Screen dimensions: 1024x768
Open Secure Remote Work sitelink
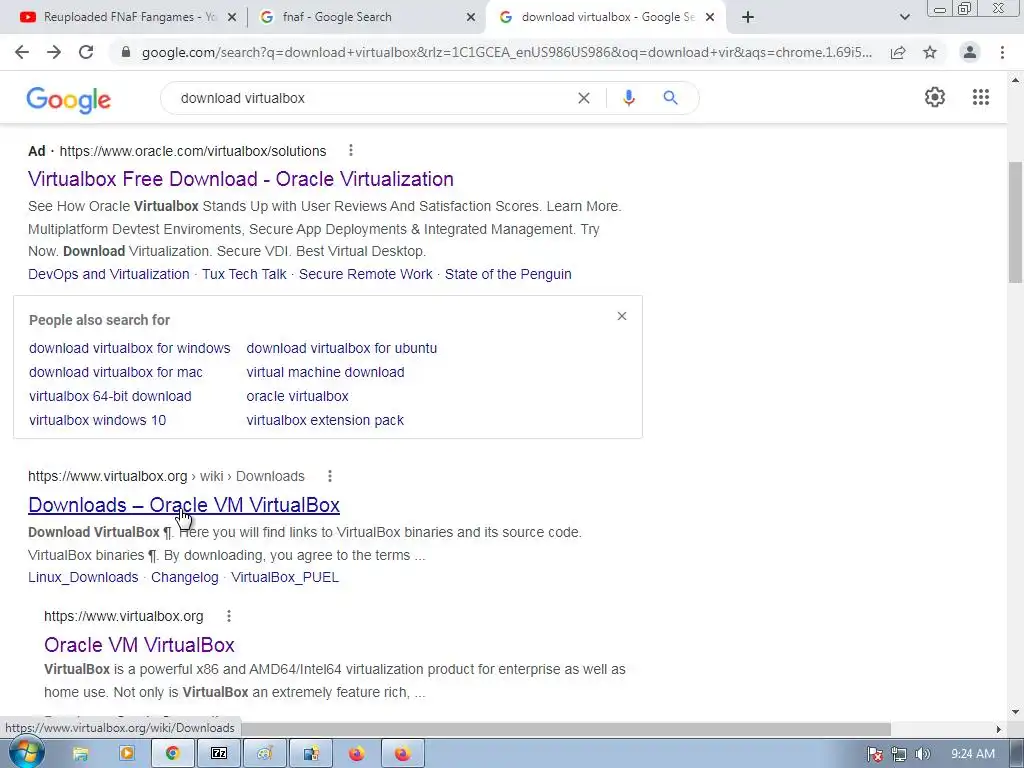(x=366, y=274)
